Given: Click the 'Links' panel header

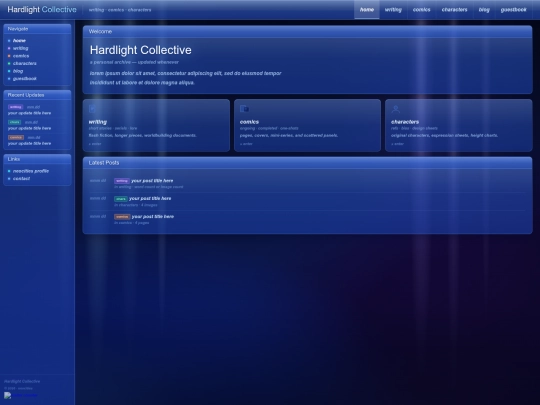Looking at the screenshot, I should tap(37, 159).
